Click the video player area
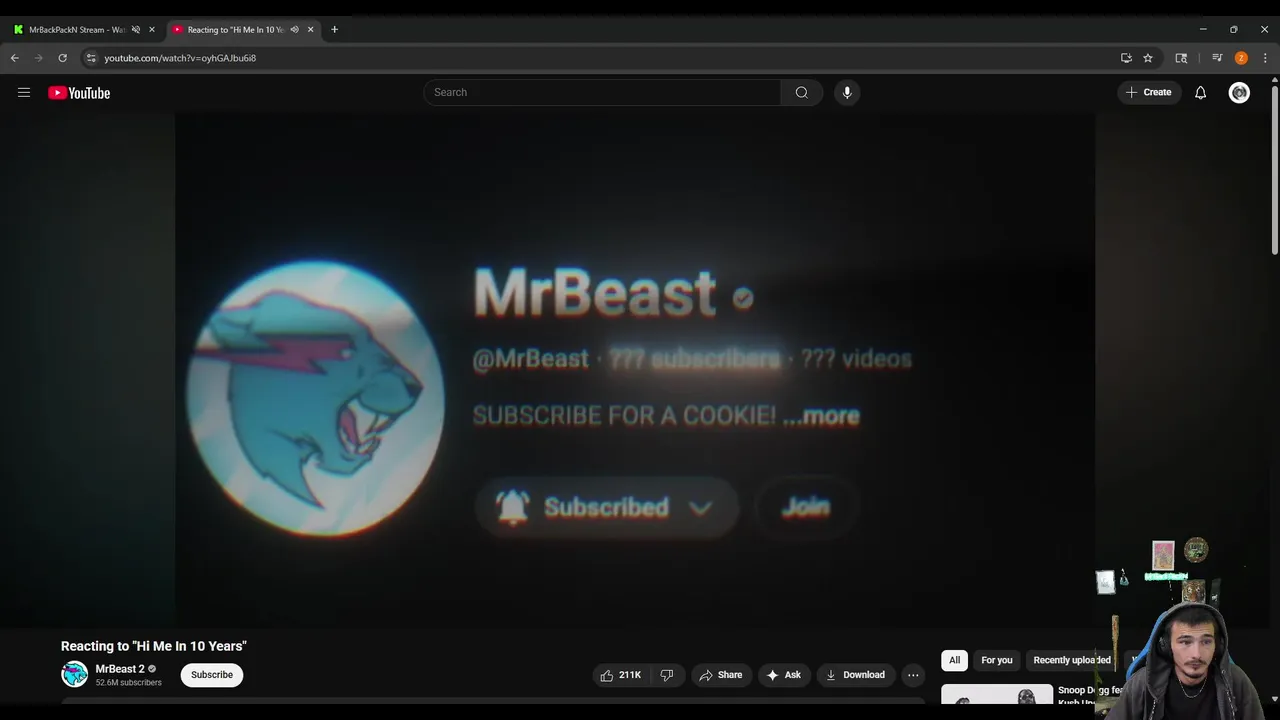Image resolution: width=1280 pixels, height=720 pixels. pyautogui.click(x=635, y=370)
